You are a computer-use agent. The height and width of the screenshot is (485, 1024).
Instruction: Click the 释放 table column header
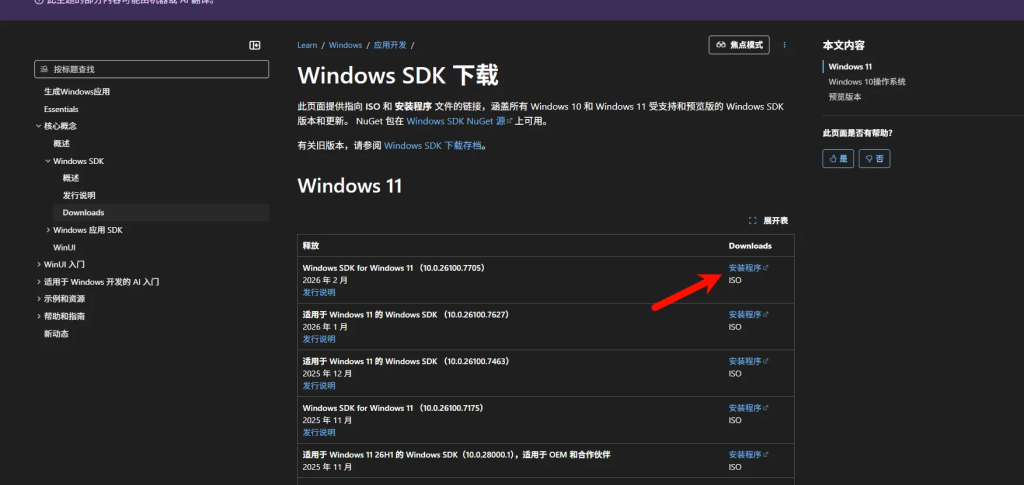pyautogui.click(x=311, y=246)
